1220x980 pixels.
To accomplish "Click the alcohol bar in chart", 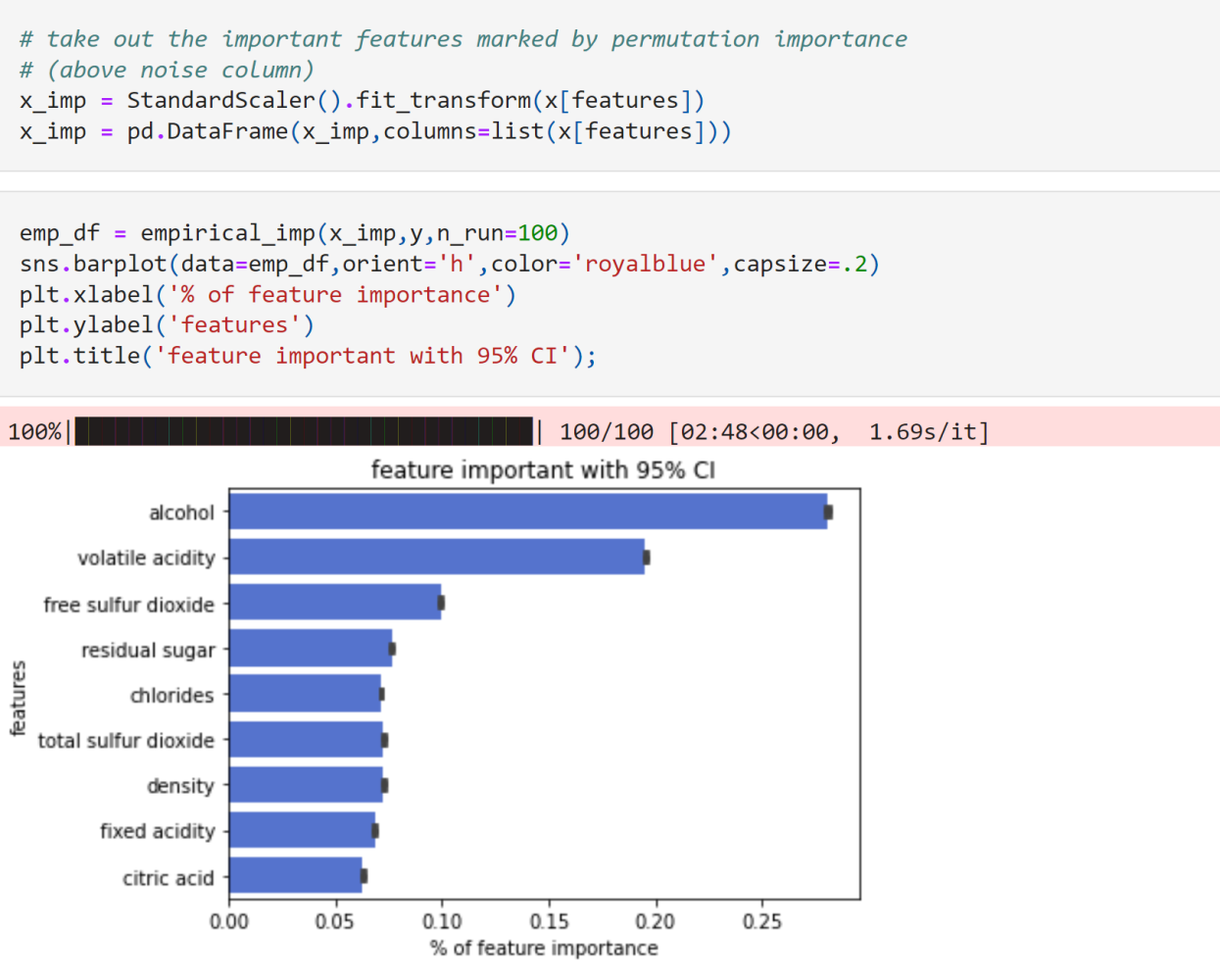I will (x=529, y=512).
